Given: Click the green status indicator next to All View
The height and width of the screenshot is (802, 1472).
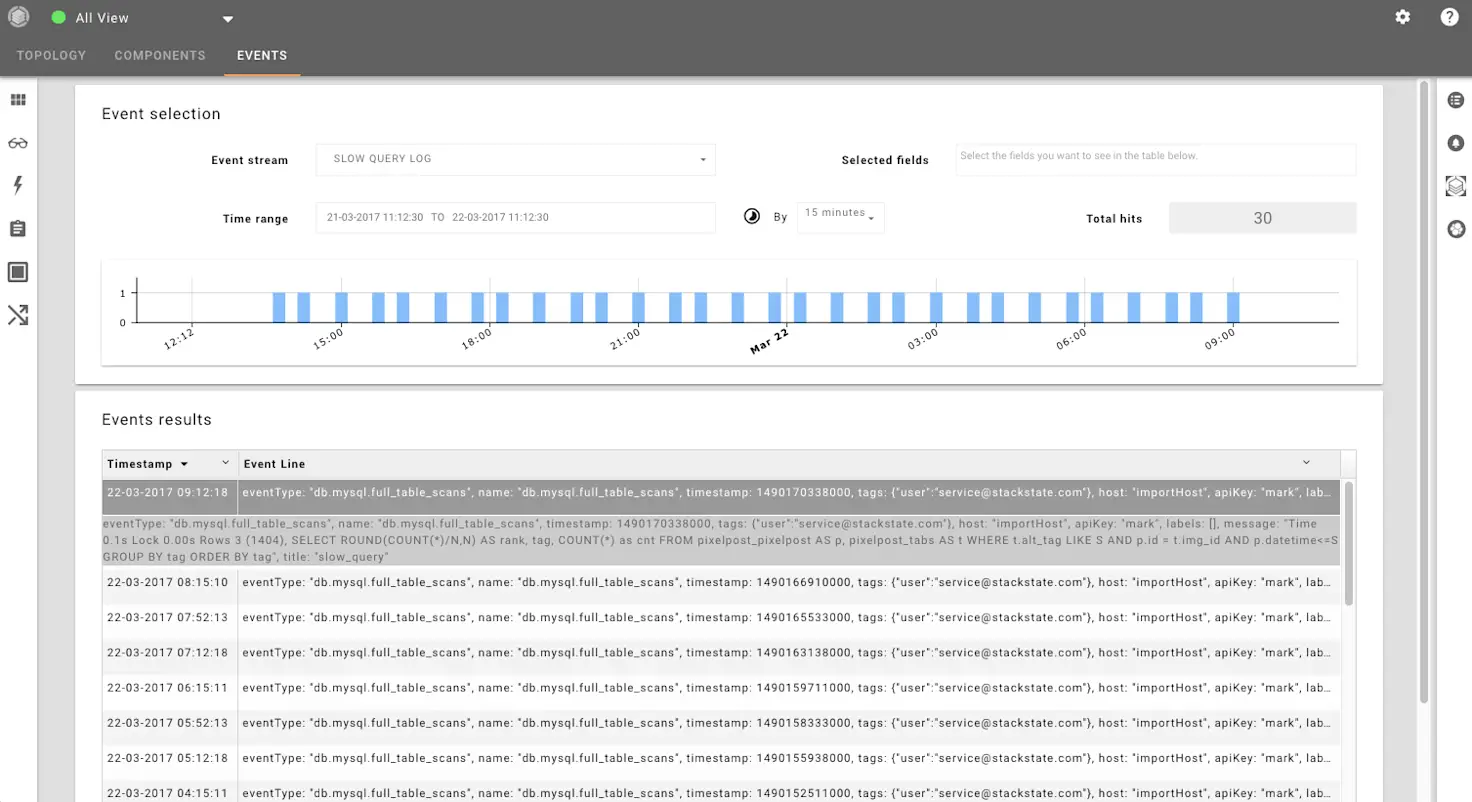Looking at the screenshot, I should [x=60, y=17].
